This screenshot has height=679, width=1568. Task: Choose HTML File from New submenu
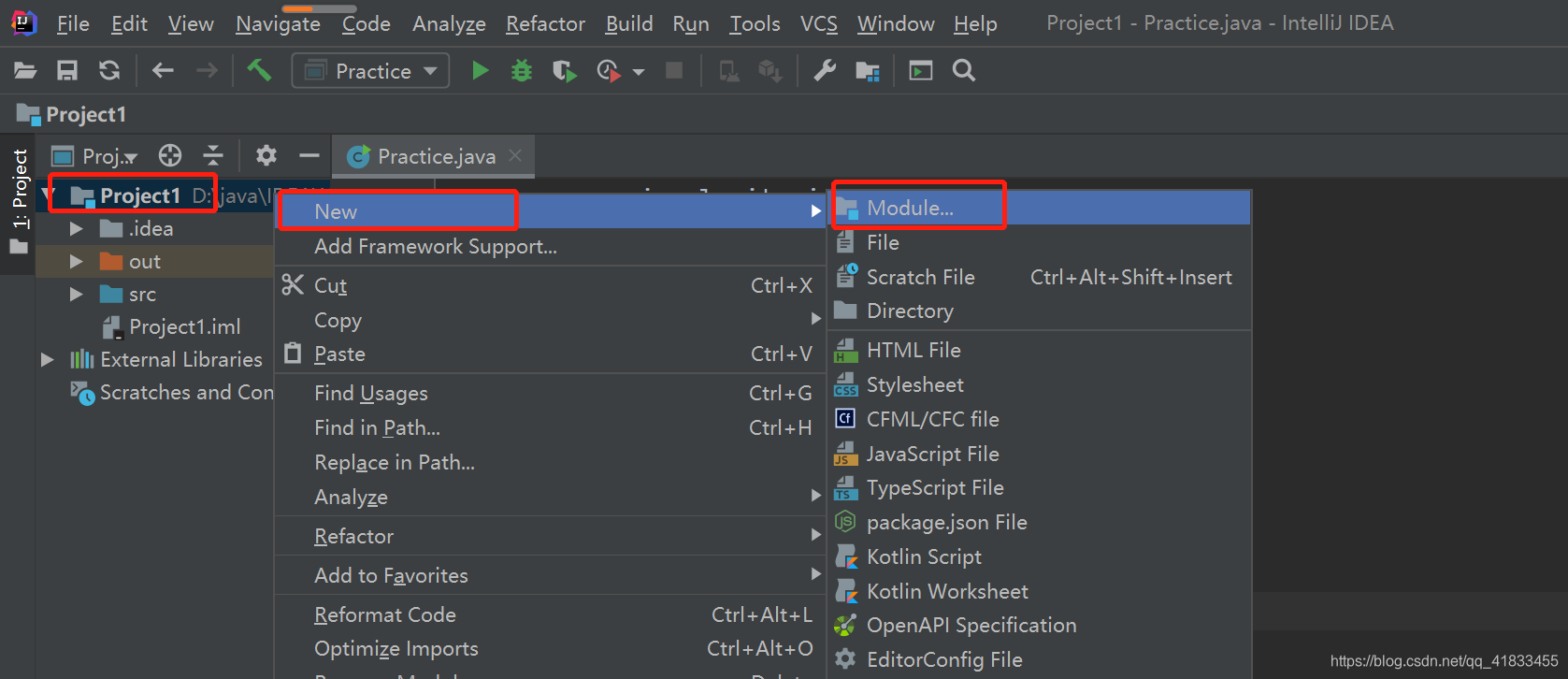tap(1039, 350)
